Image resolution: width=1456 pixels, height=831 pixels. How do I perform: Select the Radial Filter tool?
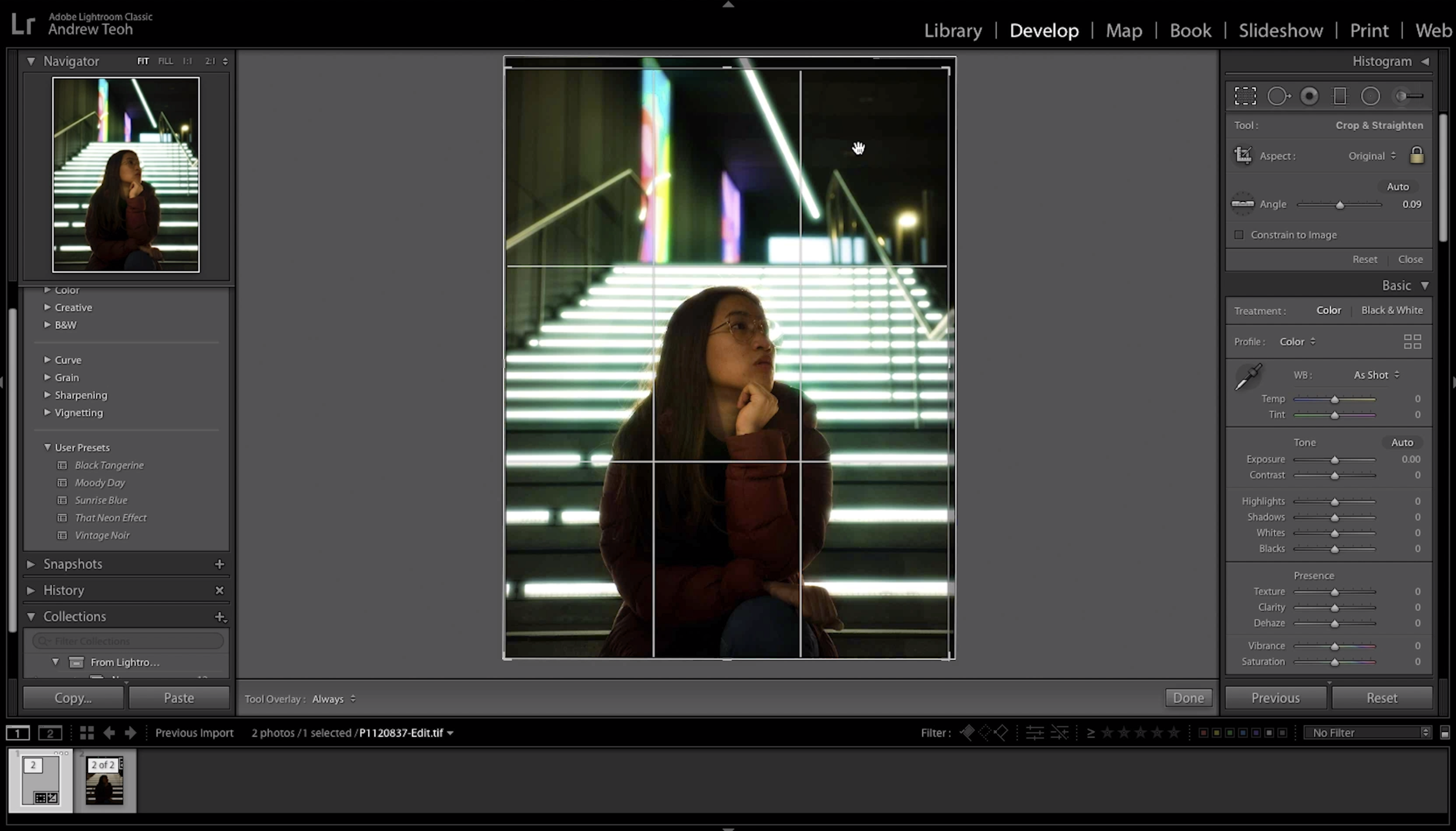click(x=1370, y=96)
